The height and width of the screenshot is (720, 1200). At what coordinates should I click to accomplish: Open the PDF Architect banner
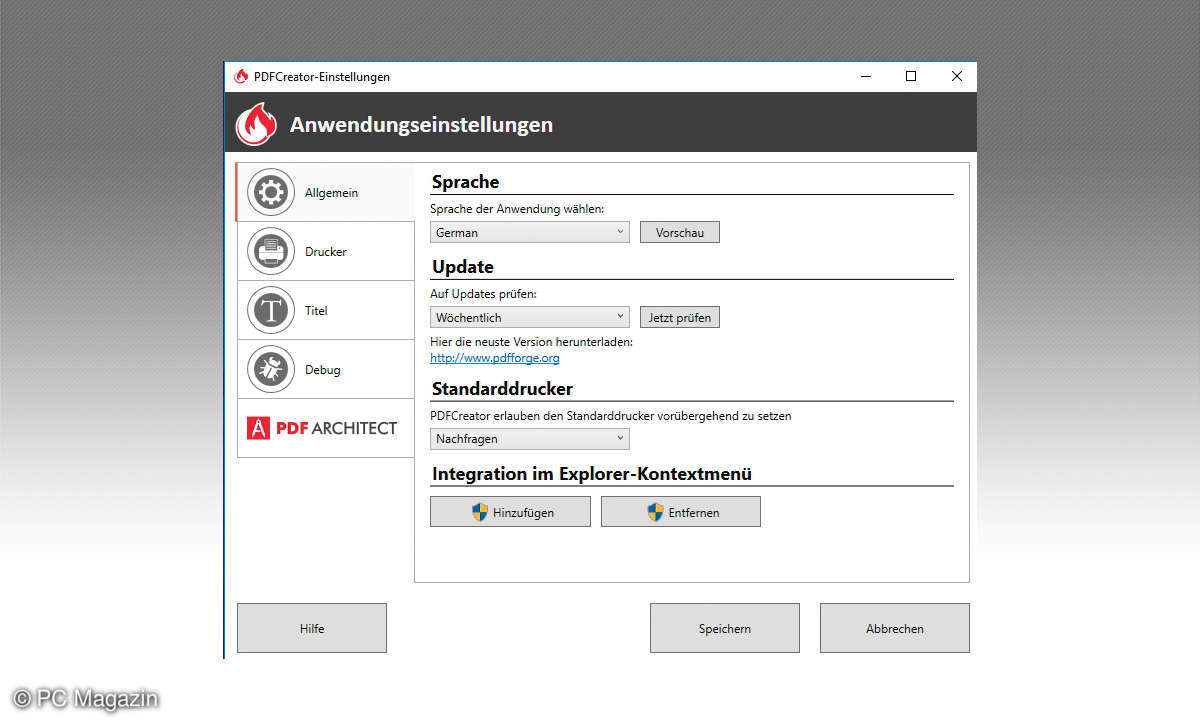pos(325,428)
